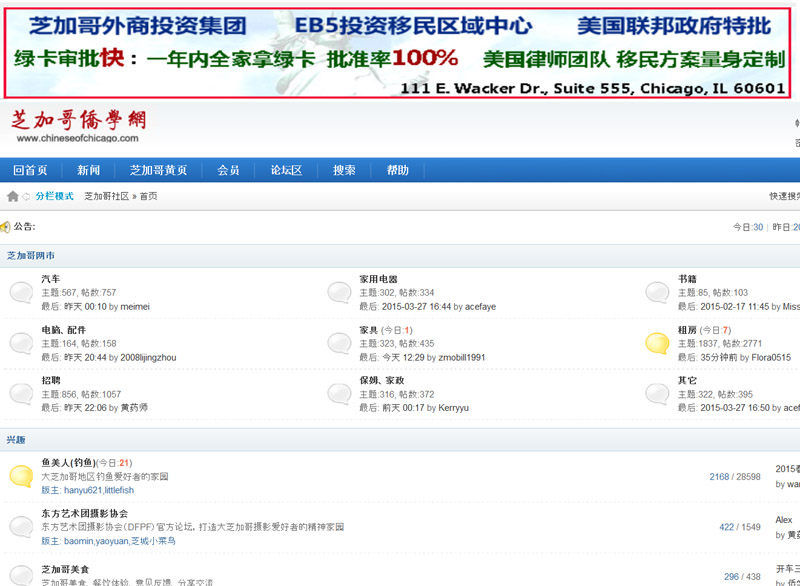Click the EB5 immigration banner ad
This screenshot has height=586, width=800.
[400, 50]
